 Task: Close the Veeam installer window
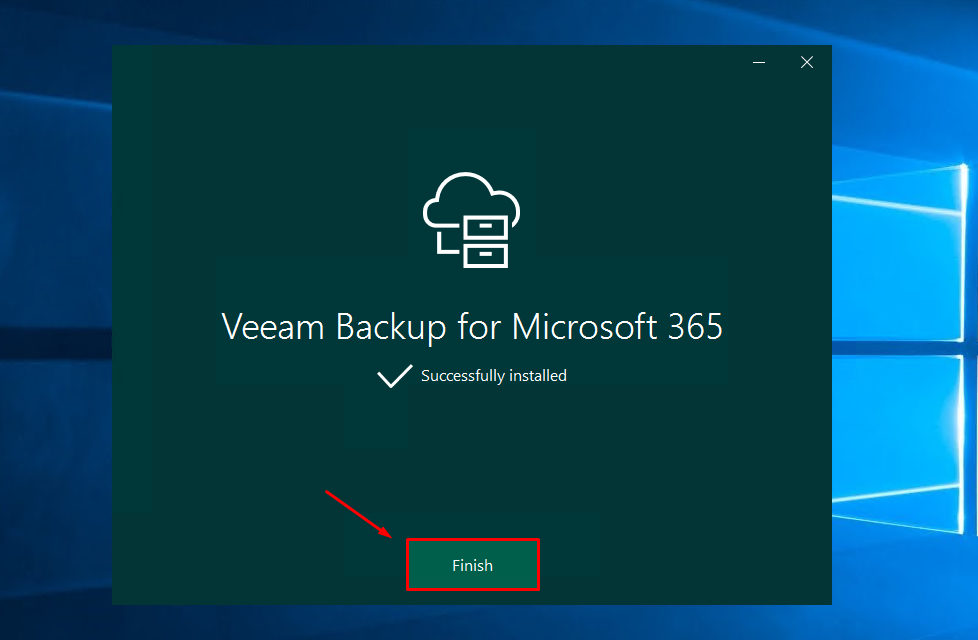pyautogui.click(x=806, y=62)
